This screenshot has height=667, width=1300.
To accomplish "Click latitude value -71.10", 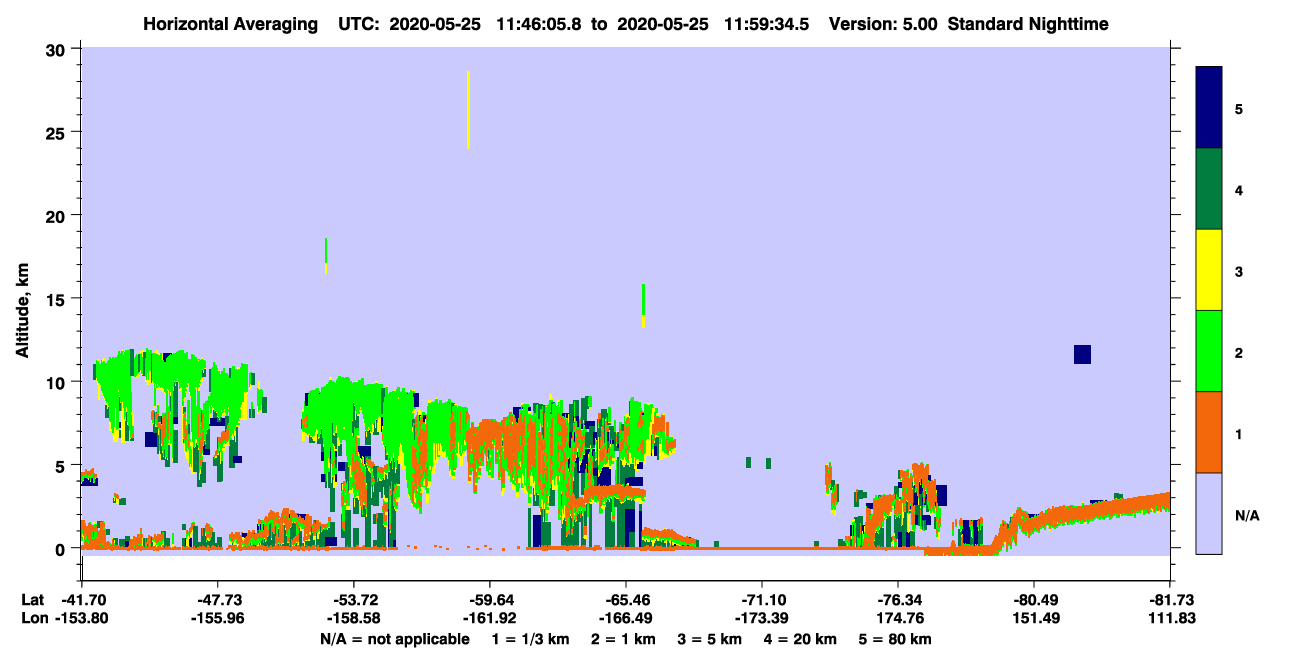I will [762, 600].
